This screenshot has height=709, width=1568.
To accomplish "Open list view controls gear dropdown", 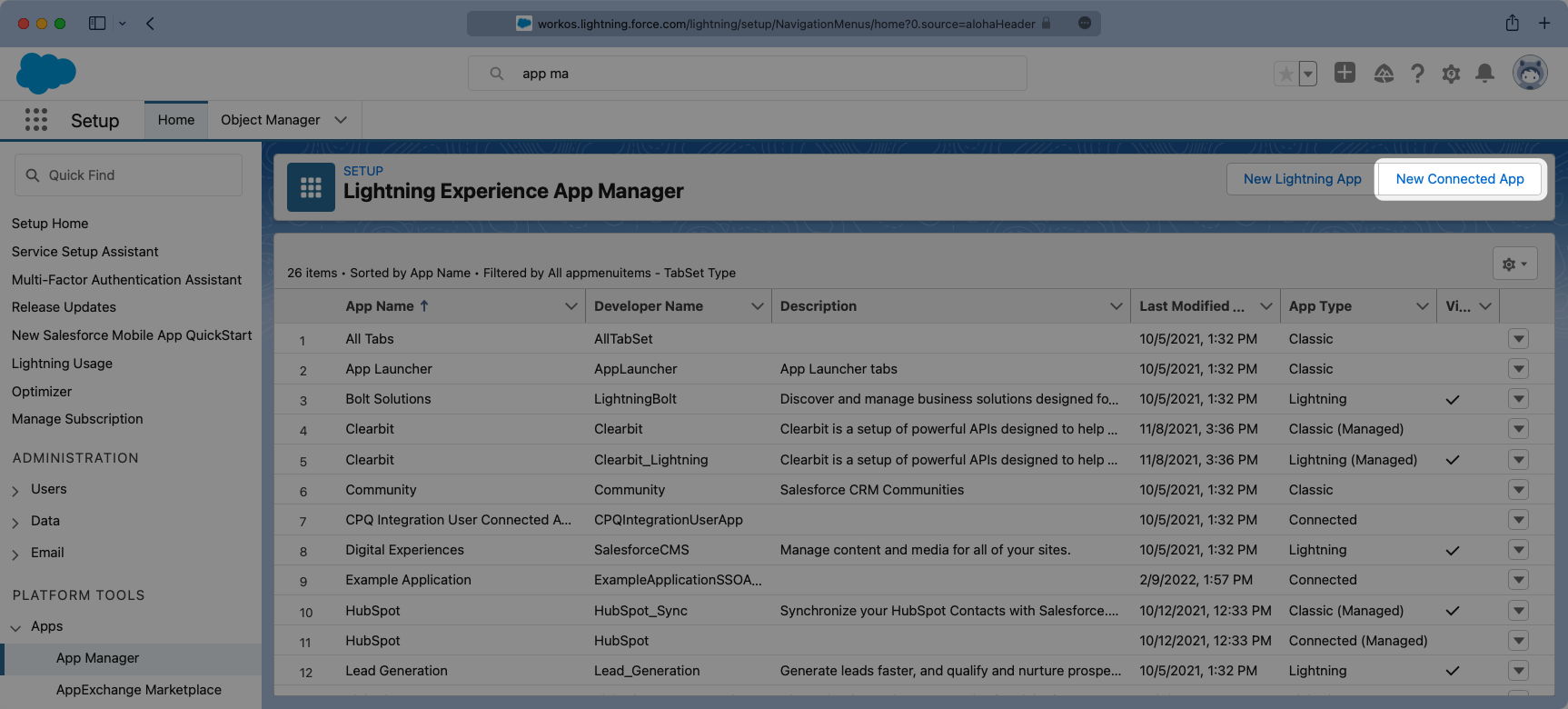I will tap(1514, 264).
